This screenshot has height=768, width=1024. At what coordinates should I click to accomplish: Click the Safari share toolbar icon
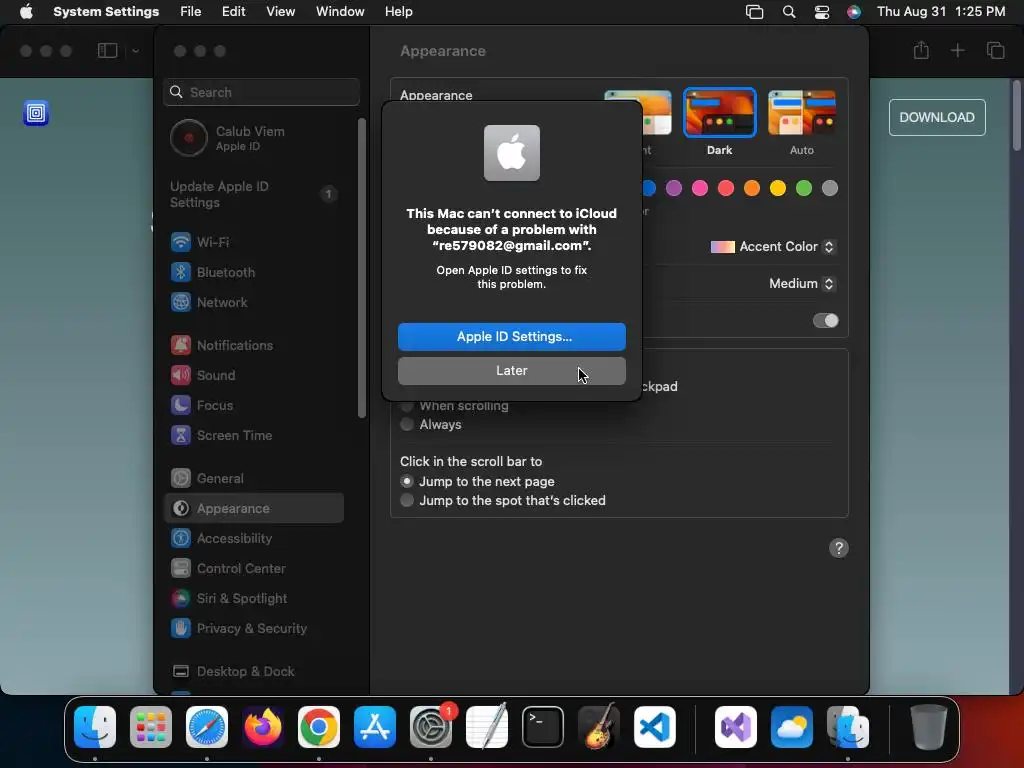click(921, 50)
